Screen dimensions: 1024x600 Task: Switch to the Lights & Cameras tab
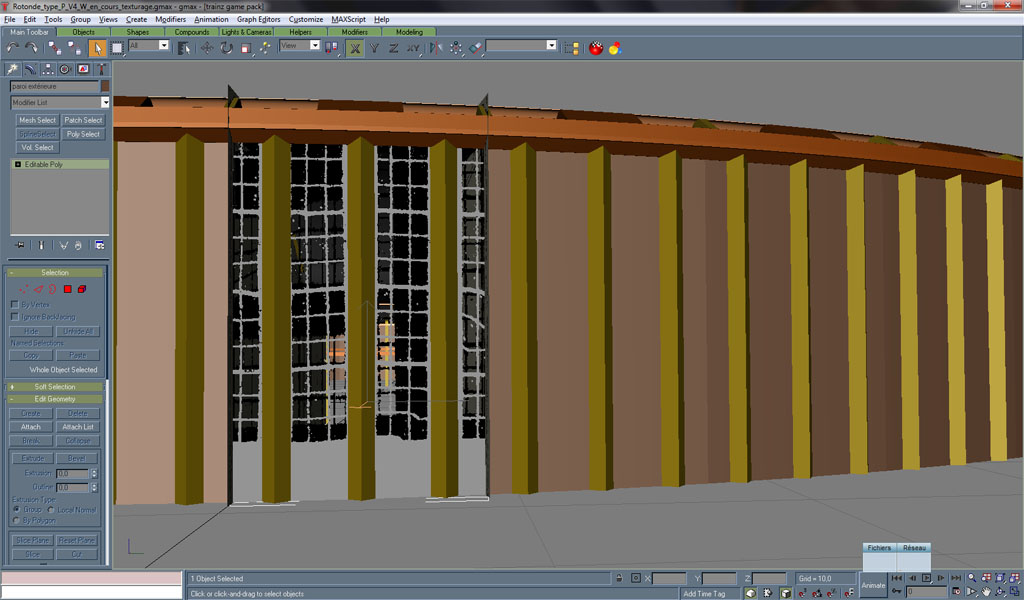point(246,32)
